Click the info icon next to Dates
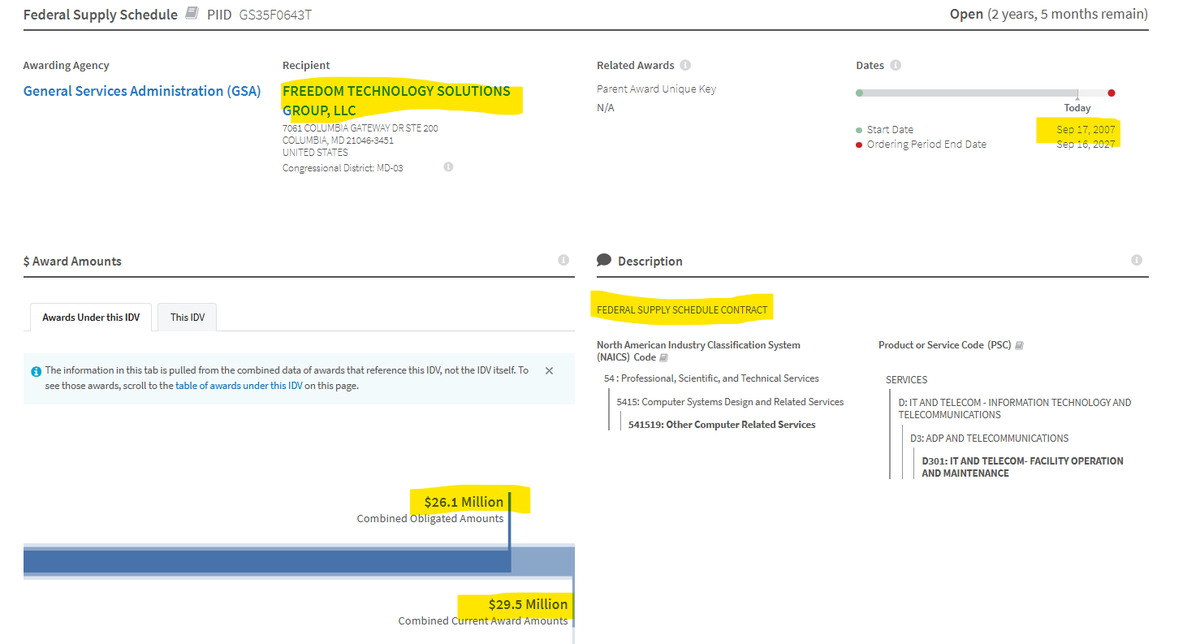 pos(895,66)
